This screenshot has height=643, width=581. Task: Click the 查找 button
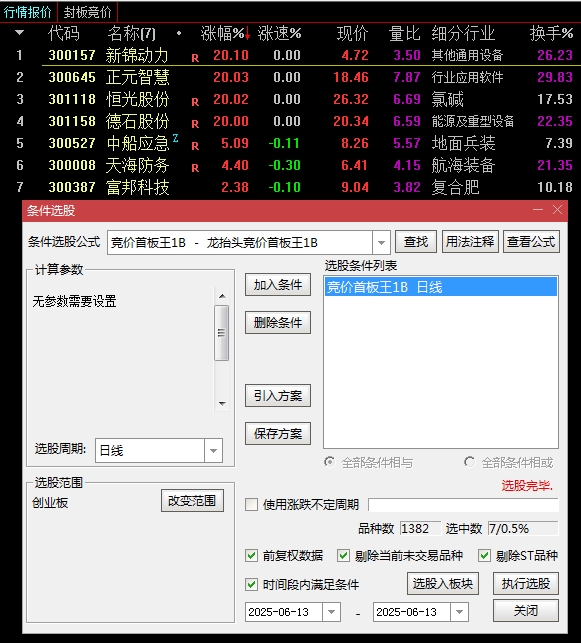click(x=416, y=242)
